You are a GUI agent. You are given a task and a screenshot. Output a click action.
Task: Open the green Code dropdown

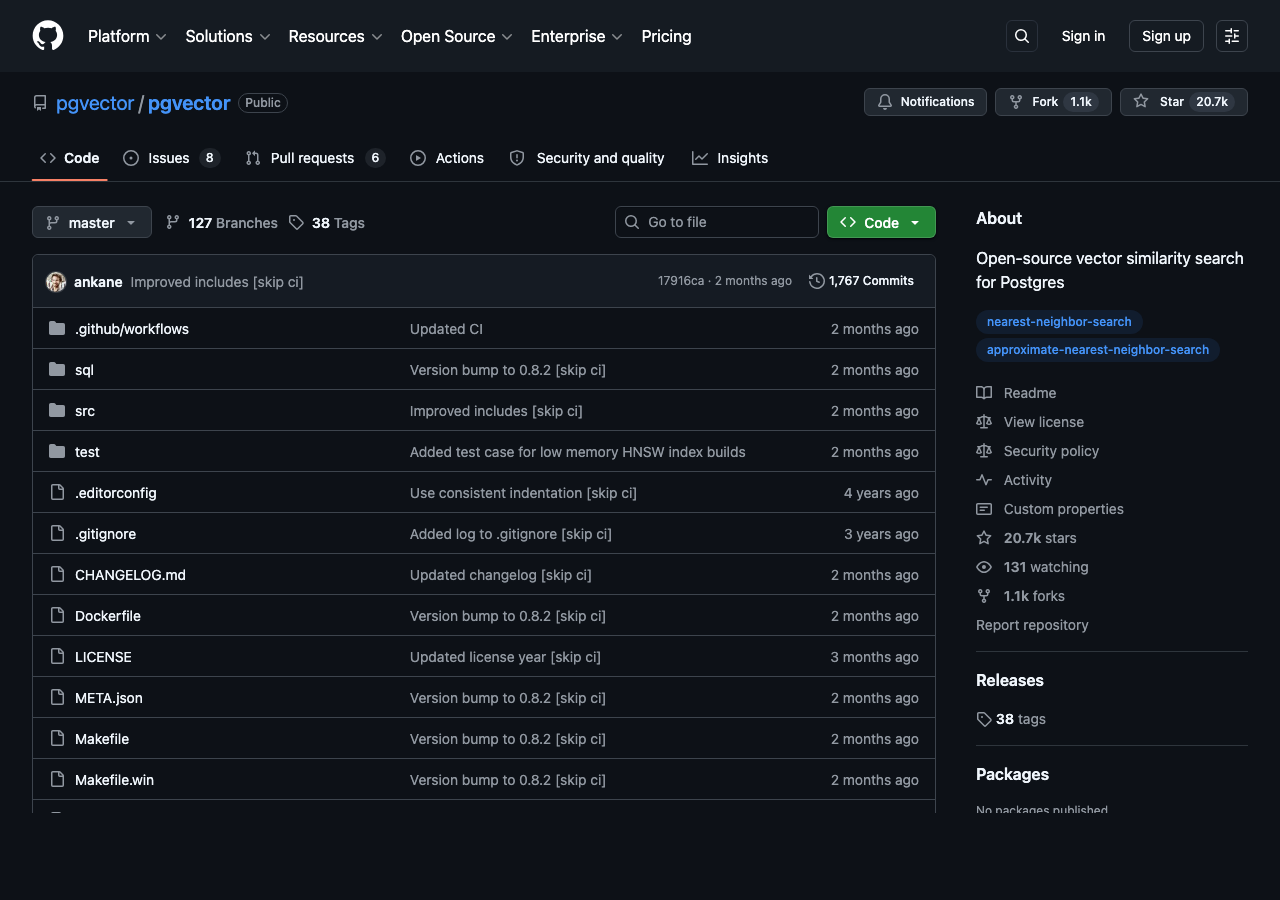coord(881,222)
